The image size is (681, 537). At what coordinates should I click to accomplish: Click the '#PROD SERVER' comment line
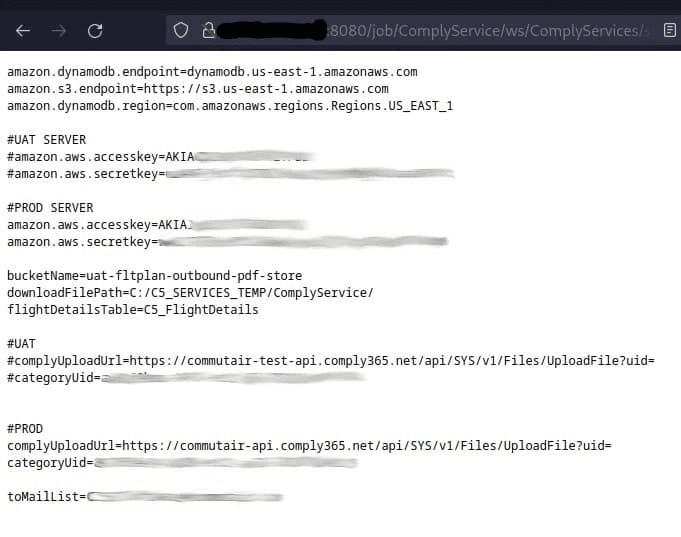point(50,208)
